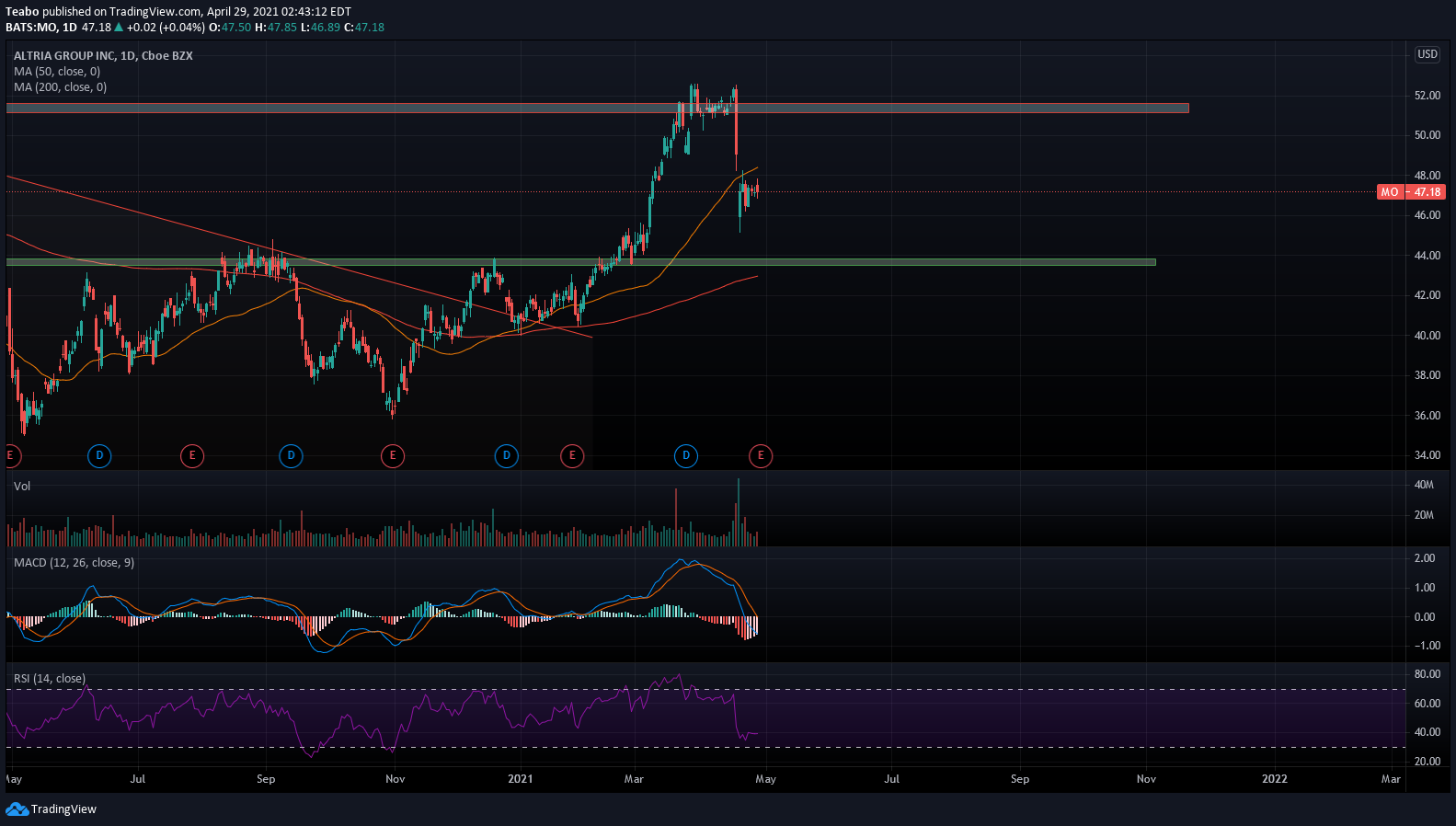Select the MA (200, close, 0) indicator label
Image resolution: width=1456 pixels, height=826 pixels.
[60, 86]
